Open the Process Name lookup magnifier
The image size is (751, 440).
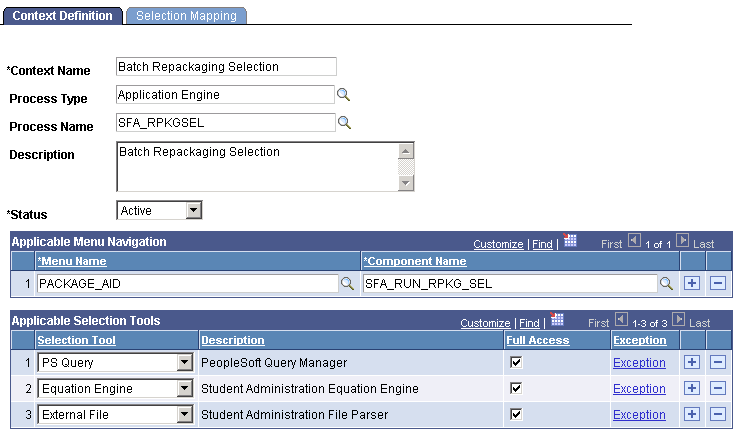(x=343, y=123)
